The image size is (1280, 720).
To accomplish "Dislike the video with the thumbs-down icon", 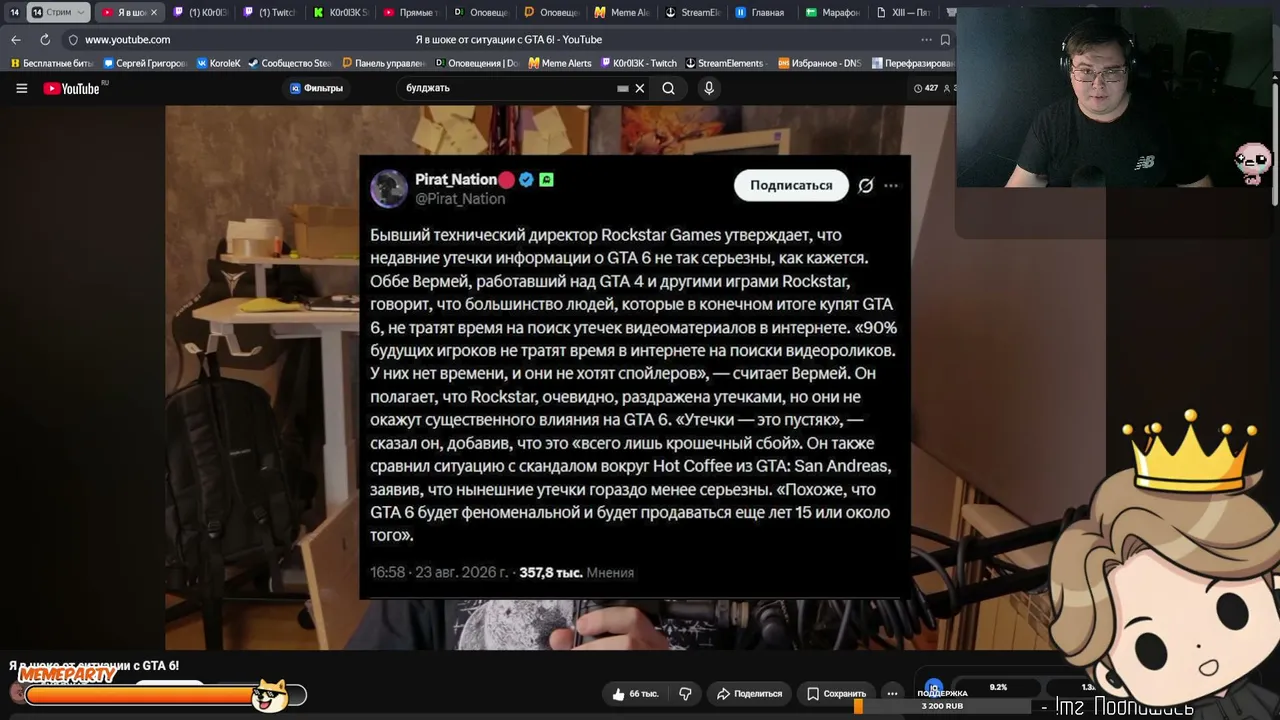I will pos(685,693).
